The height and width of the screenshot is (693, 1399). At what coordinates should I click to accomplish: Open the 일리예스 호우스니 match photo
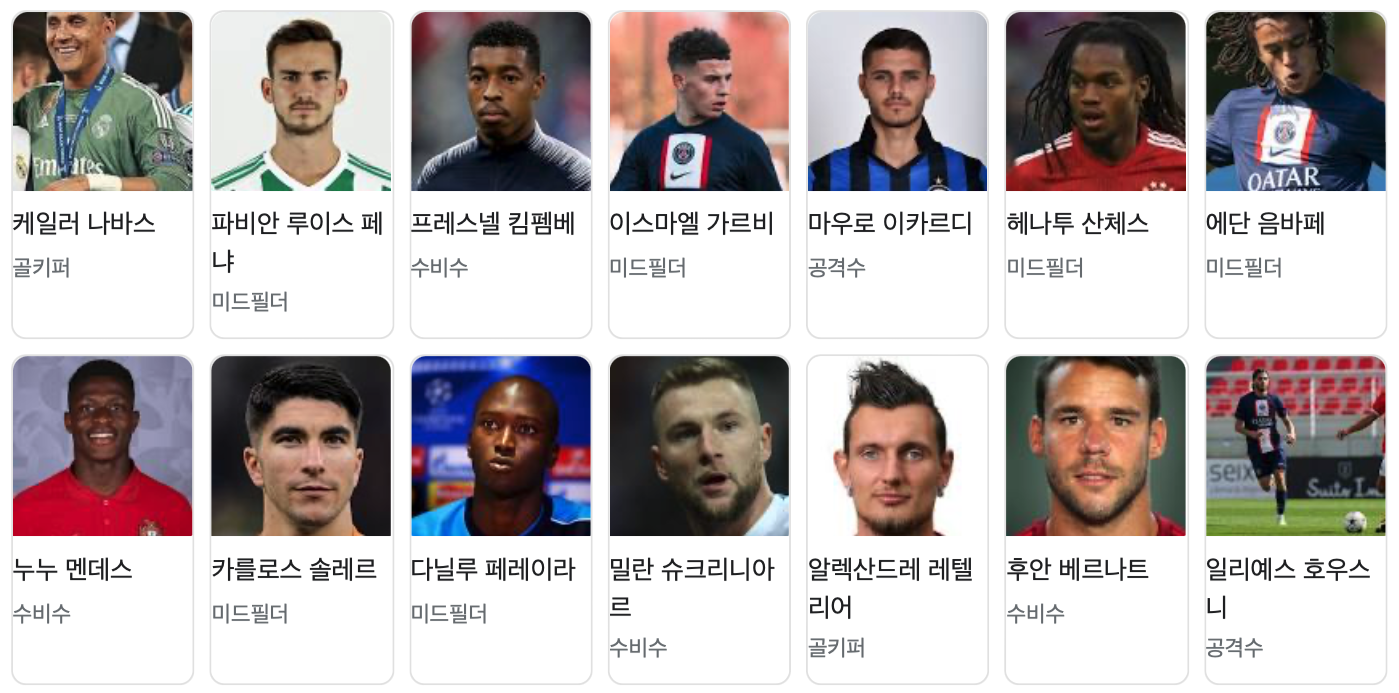(x=1295, y=446)
